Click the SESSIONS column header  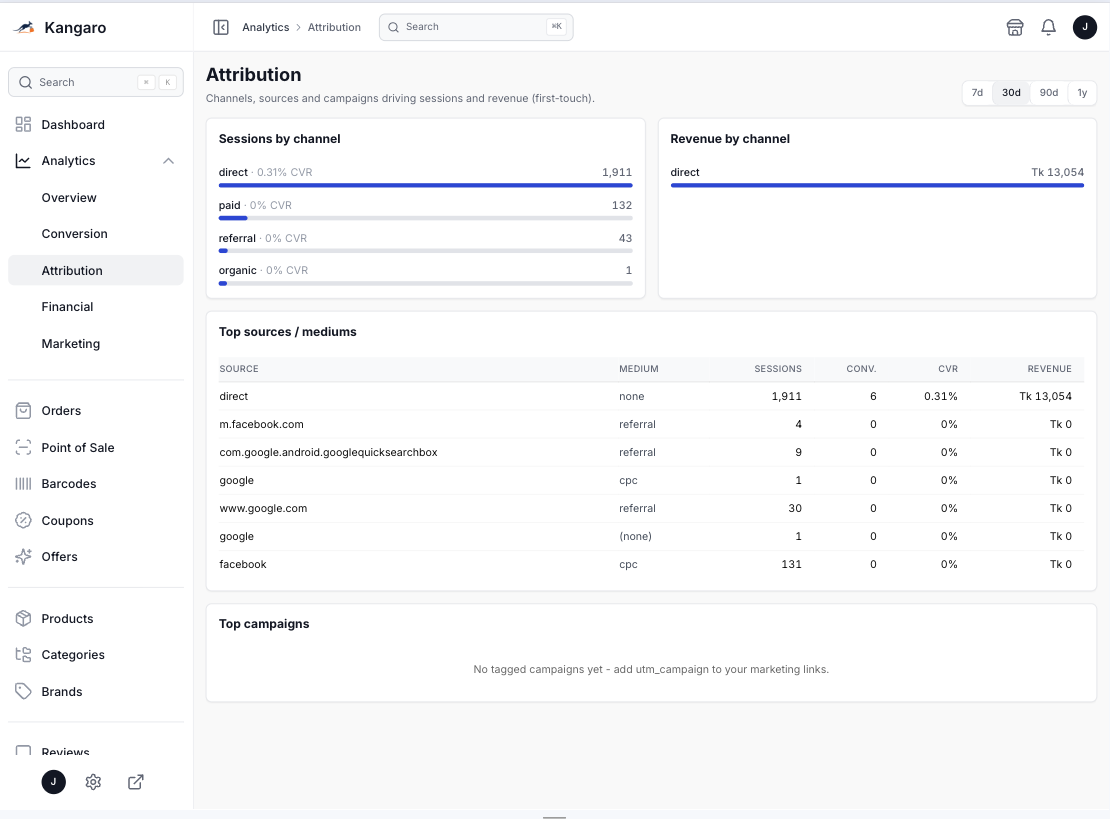coord(777,369)
